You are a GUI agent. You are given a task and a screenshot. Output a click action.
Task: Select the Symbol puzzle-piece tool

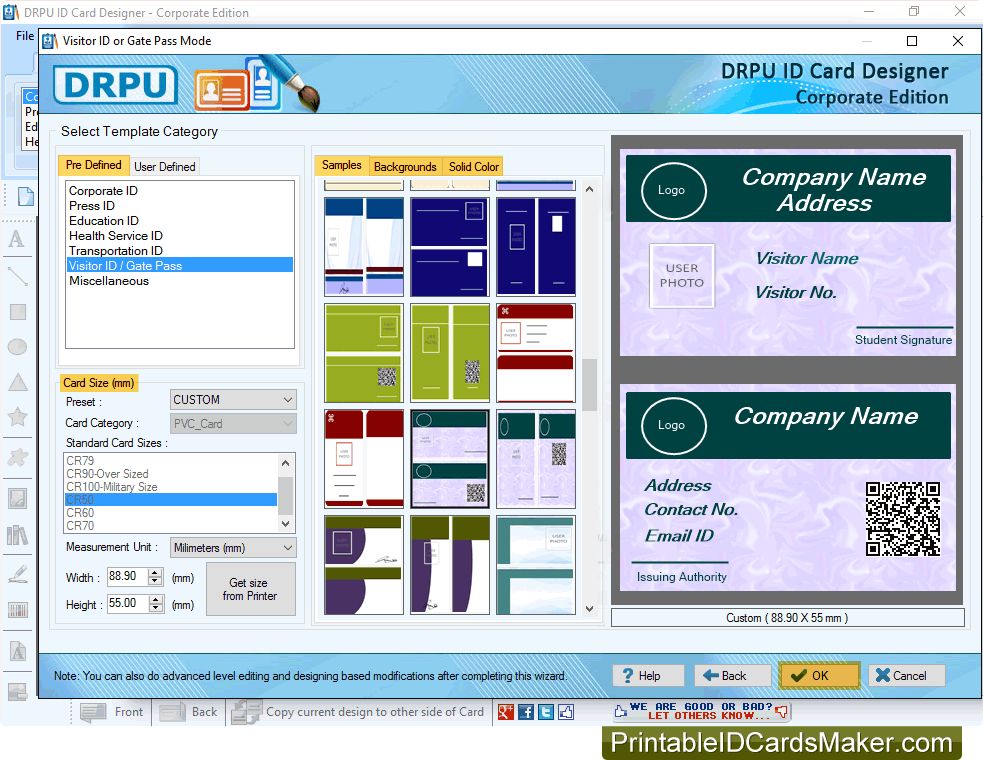pos(18,457)
